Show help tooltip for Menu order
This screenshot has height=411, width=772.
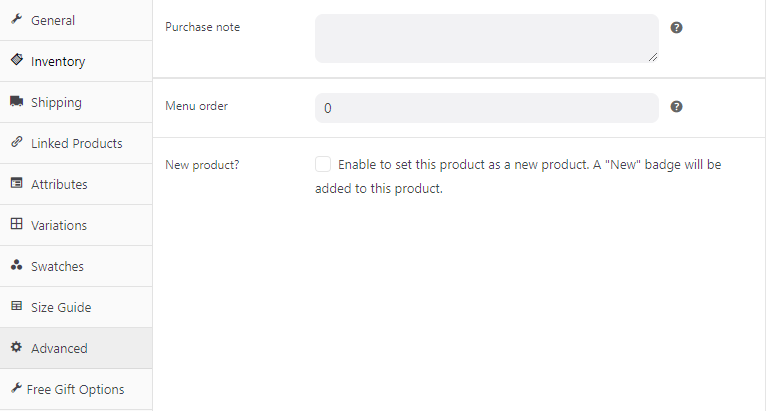[x=676, y=106]
